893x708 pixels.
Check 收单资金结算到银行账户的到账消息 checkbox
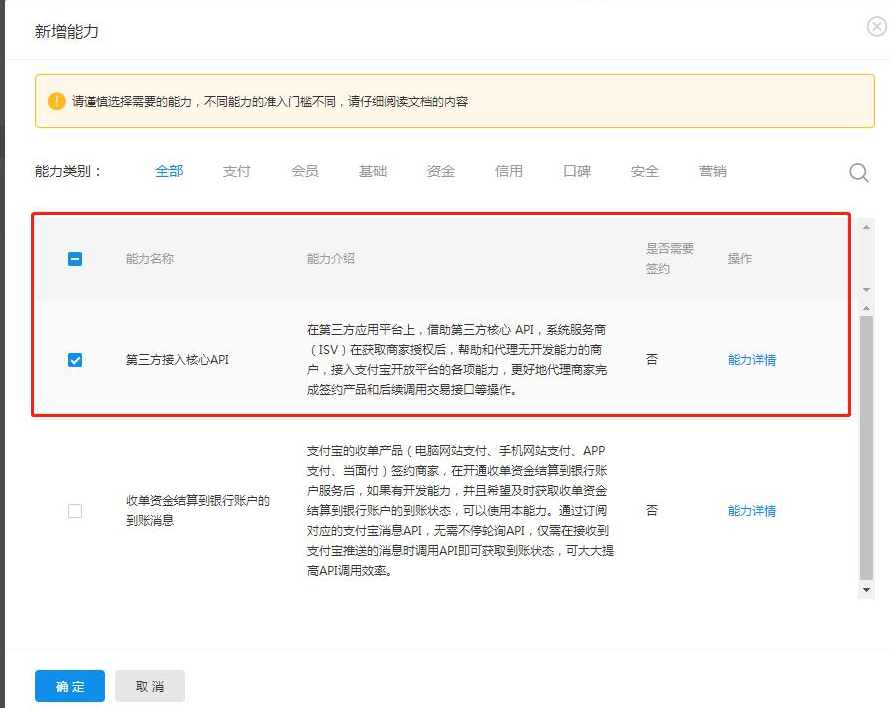pos(75,511)
